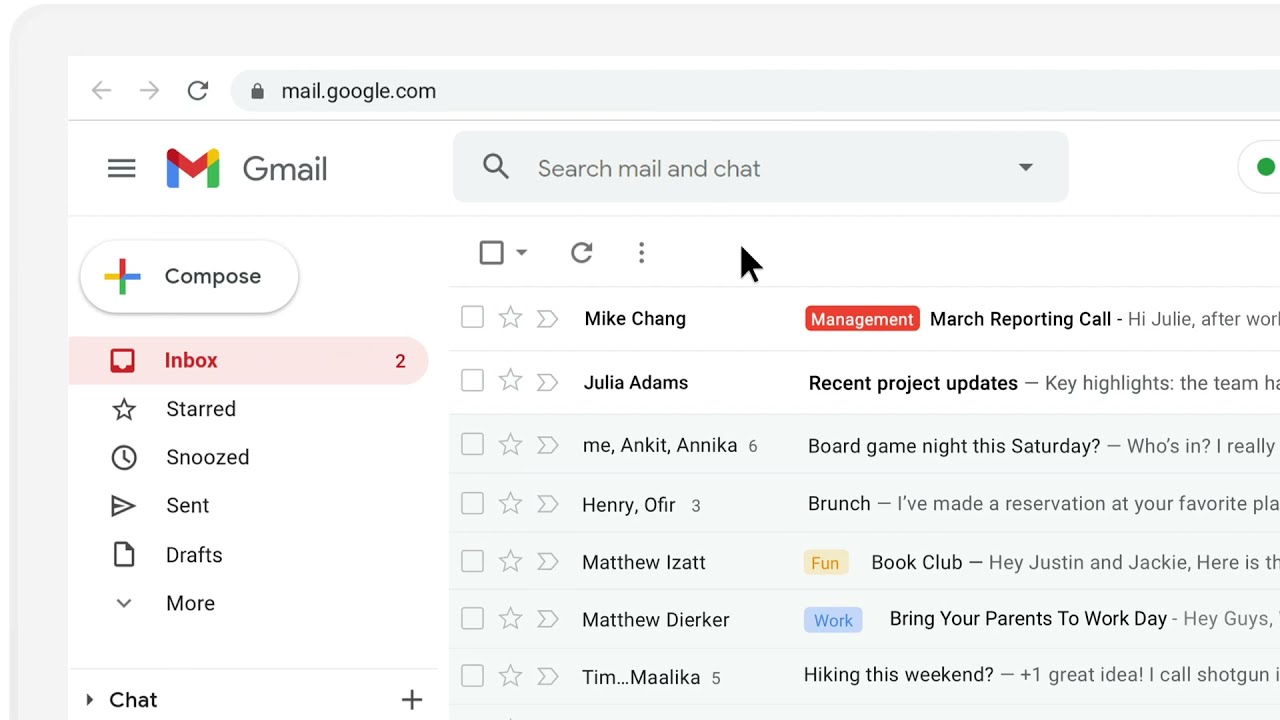Mark Julia Adams email as important

547,382
